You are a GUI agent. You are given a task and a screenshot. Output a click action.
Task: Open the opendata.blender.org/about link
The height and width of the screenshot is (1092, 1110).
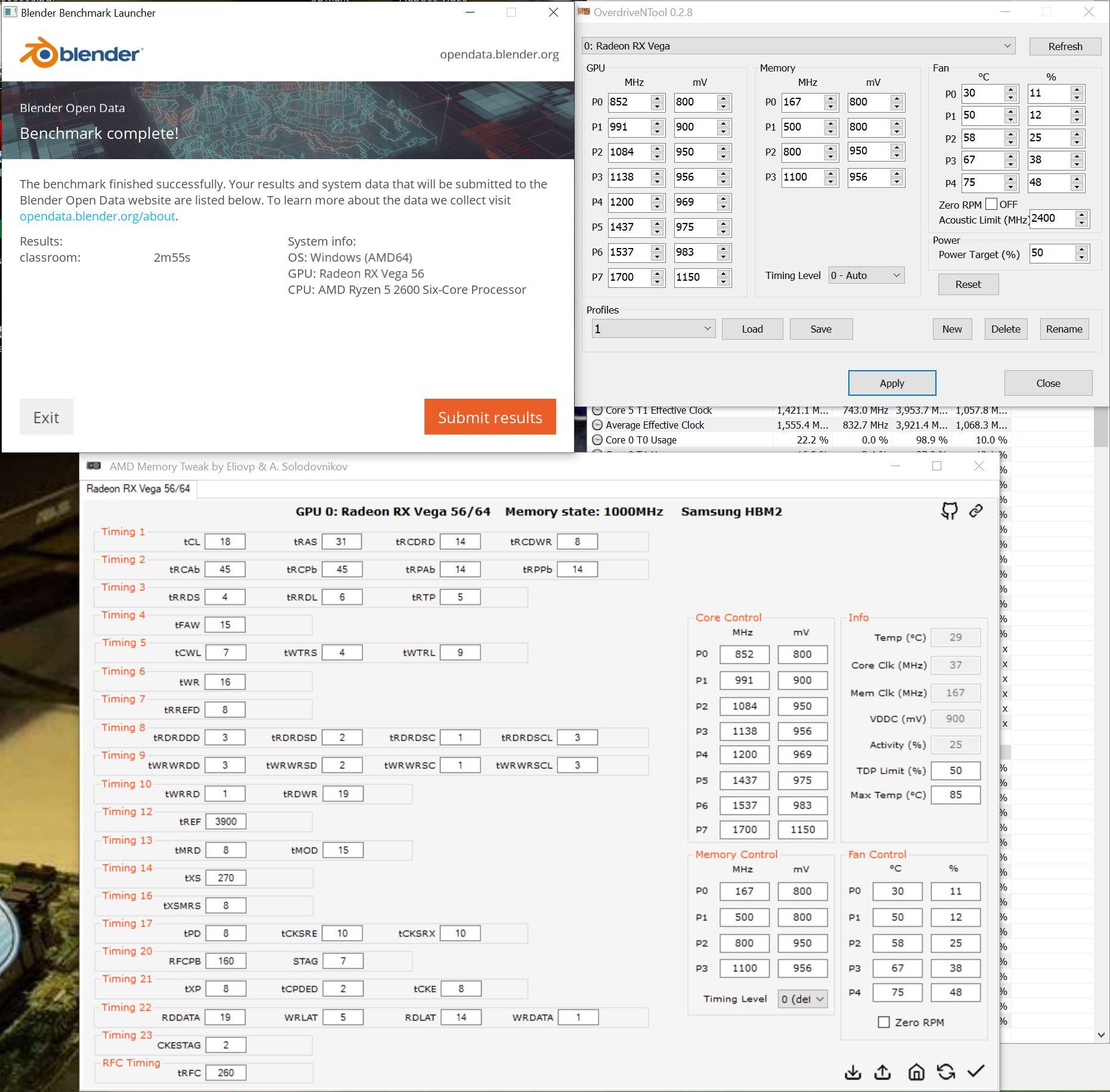(x=97, y=216)
